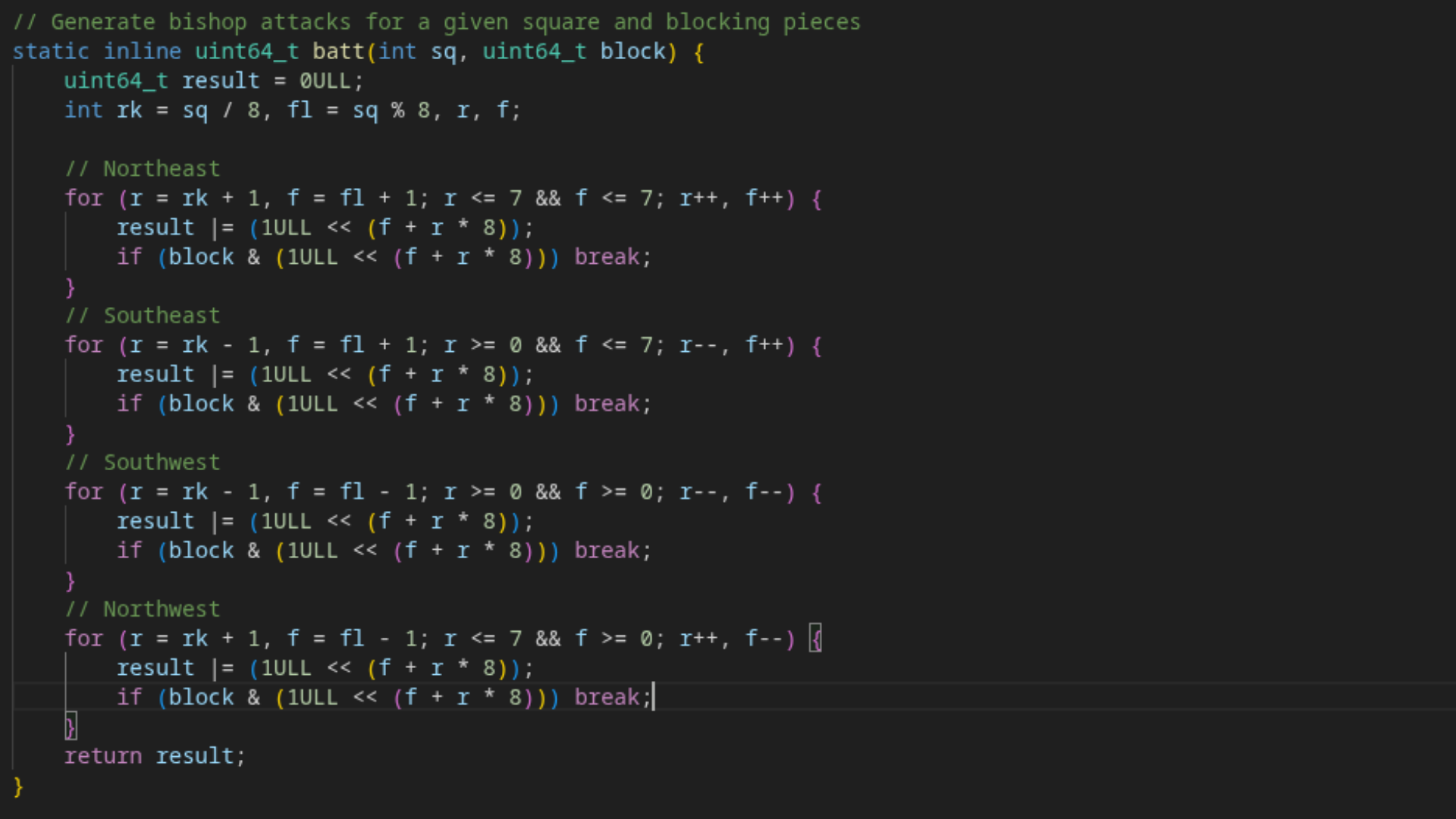Click the function name batt
Viewport: 1456px width, 819px height.
pos(339,52)
